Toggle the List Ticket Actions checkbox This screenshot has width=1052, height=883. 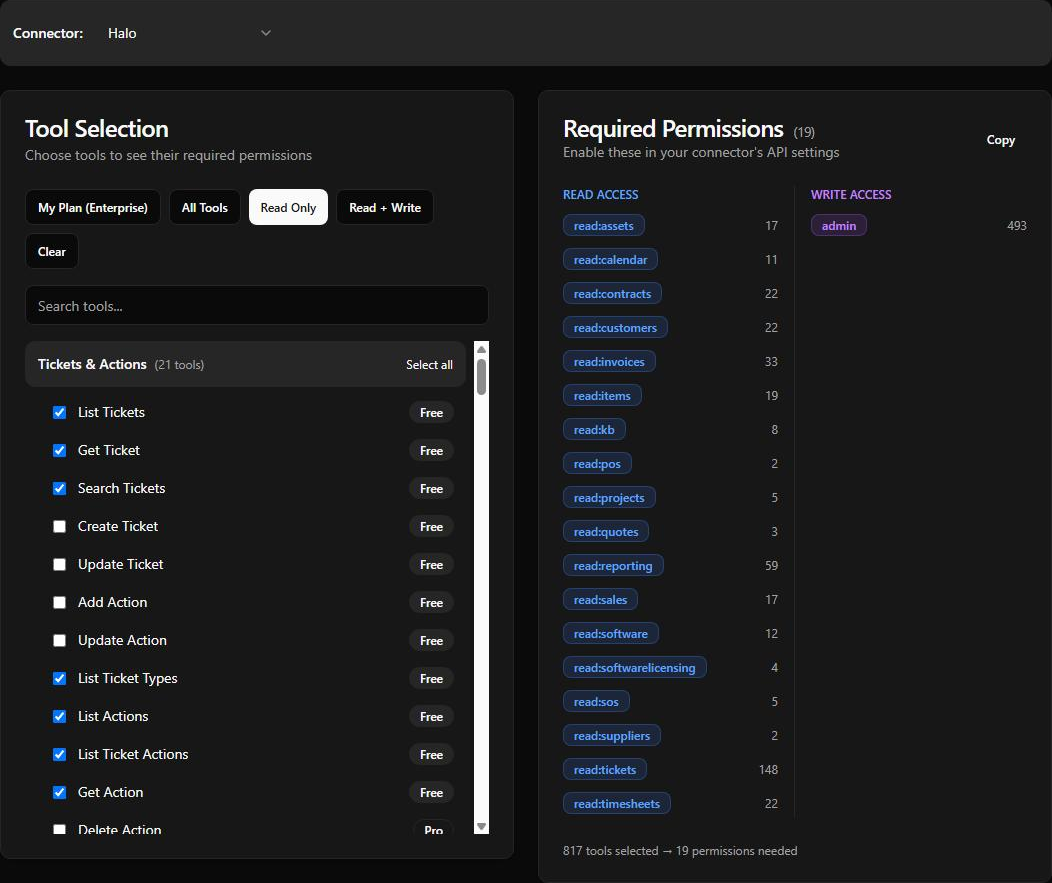click(x=60, y=755)
